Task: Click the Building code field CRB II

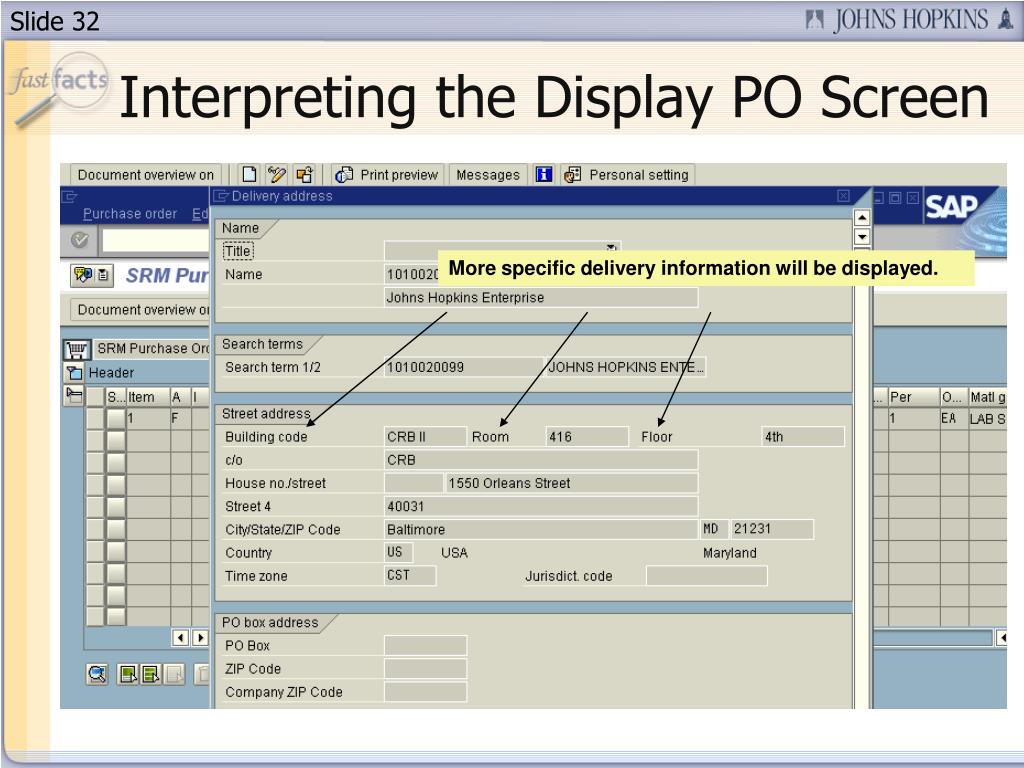Action: [x=425, y=437]
